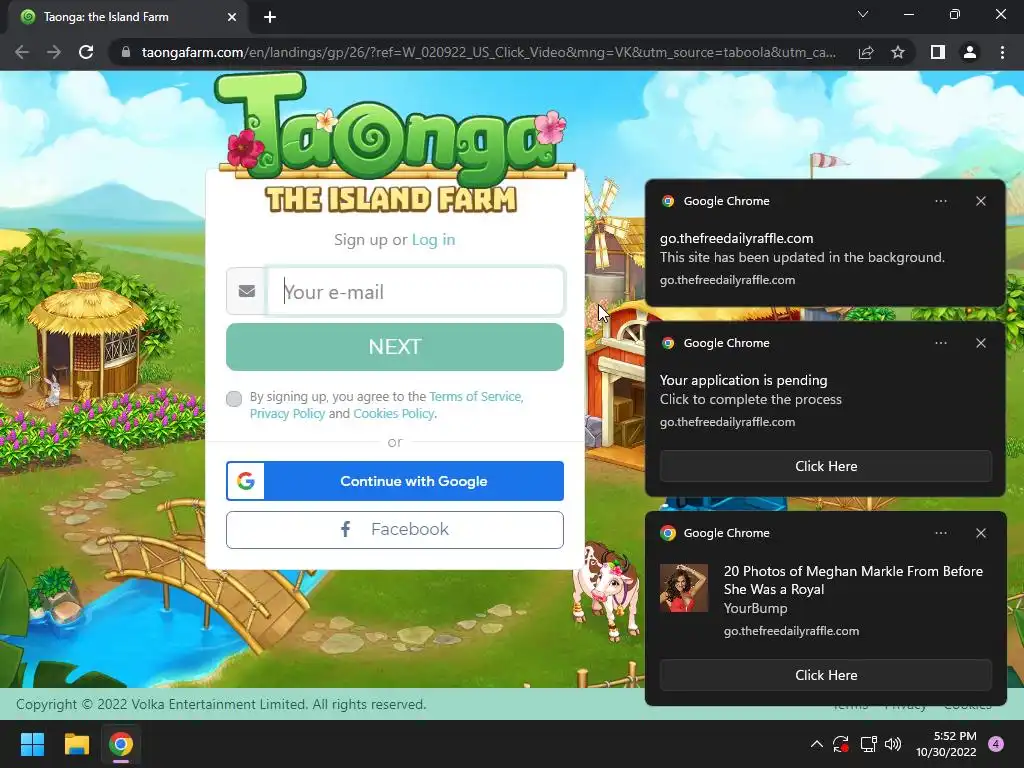Open the network tray icon
Image resolution: width=1024 pixels, height=768 pixels.
tap(868, 744)
